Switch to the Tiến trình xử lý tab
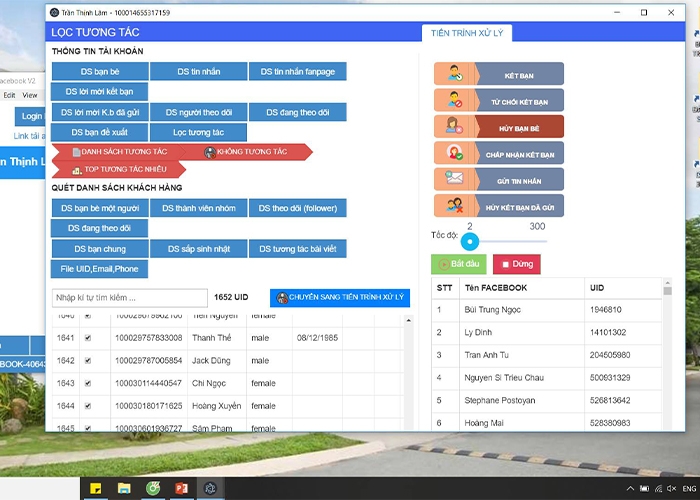Image resolution: width=700 pixels, height=500 pixels. pyautogui.click(x=467, y=33)
